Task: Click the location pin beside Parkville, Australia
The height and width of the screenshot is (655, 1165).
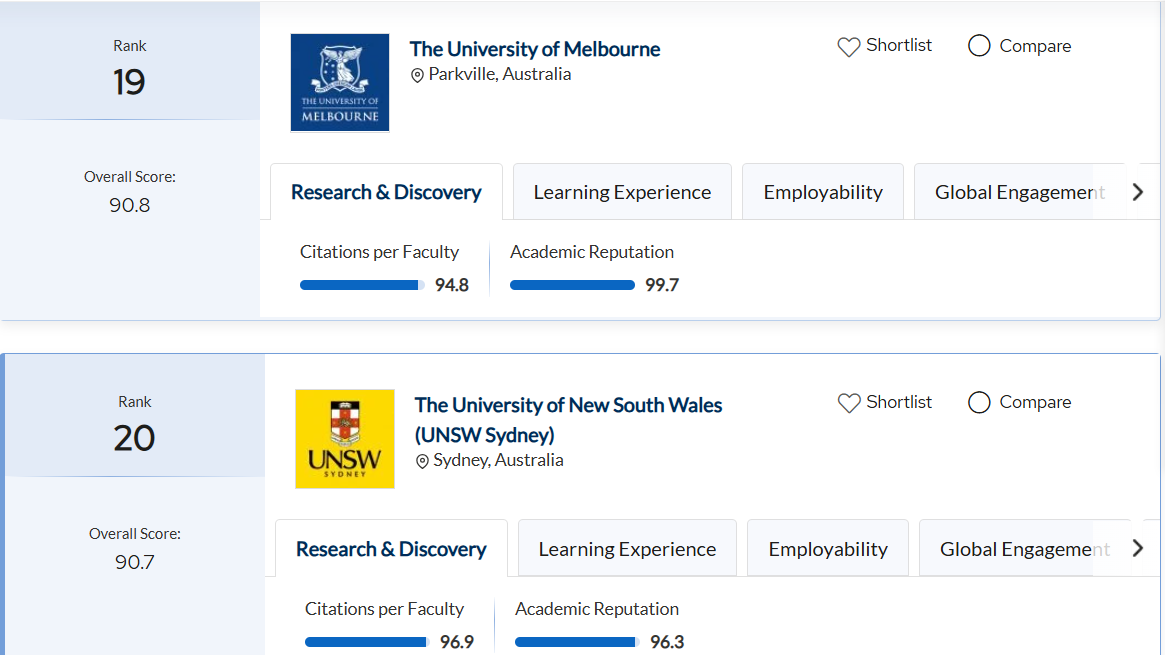Action: coord(418,75)
